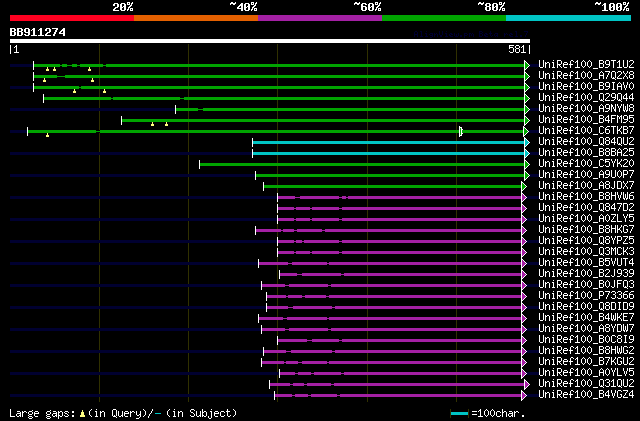Screen dimensions: 640x421
Task: Click the yellow gap marker under the UniRef100_C6TKB7 alignment
Action: pyautogui.click(x=47, y=135)
